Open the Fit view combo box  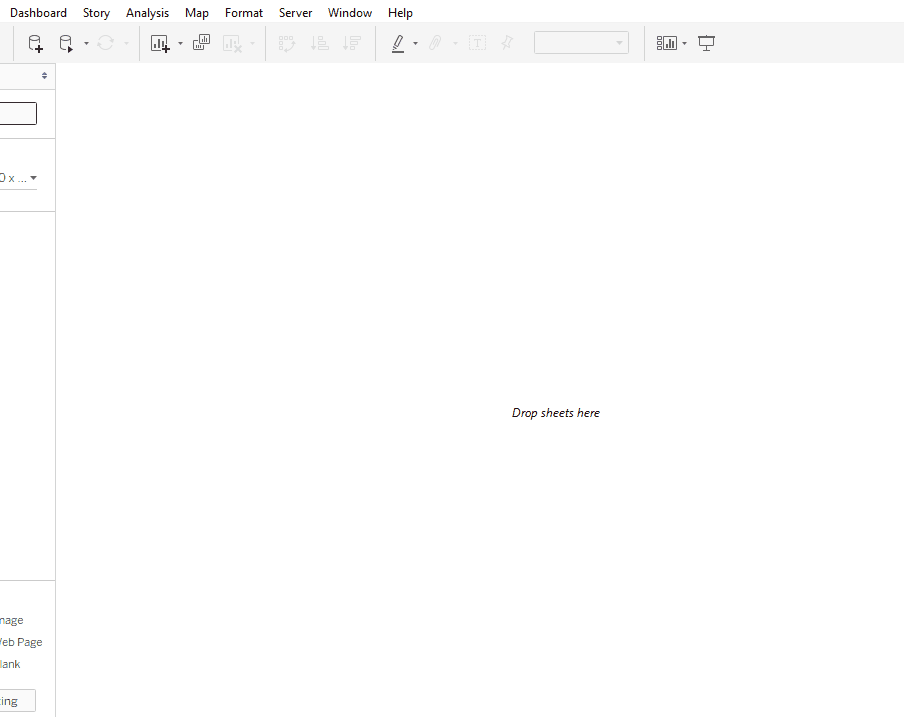[x=581, y=43]
